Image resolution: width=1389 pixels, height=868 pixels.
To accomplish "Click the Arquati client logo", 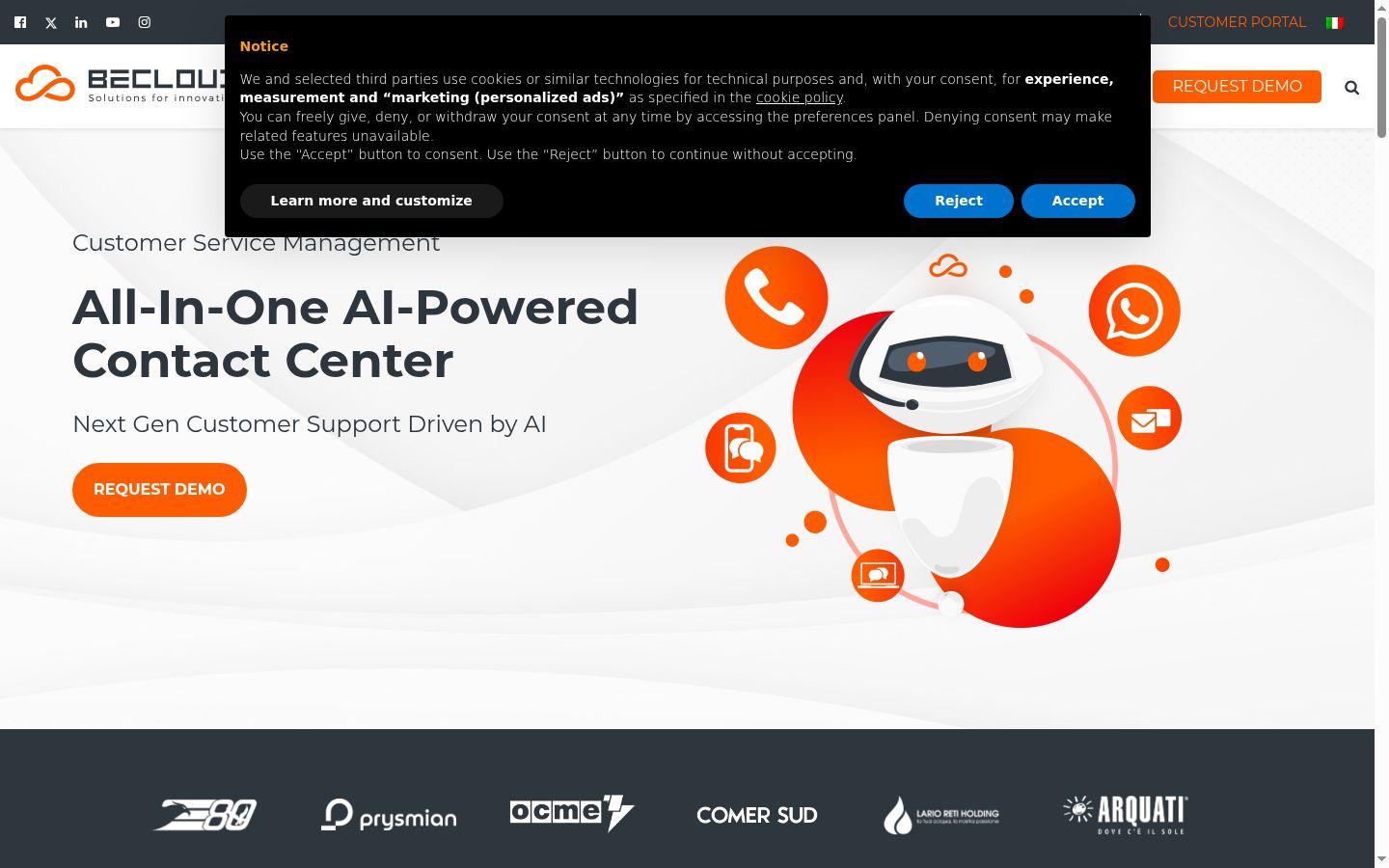I will [x=1126, y=815].
